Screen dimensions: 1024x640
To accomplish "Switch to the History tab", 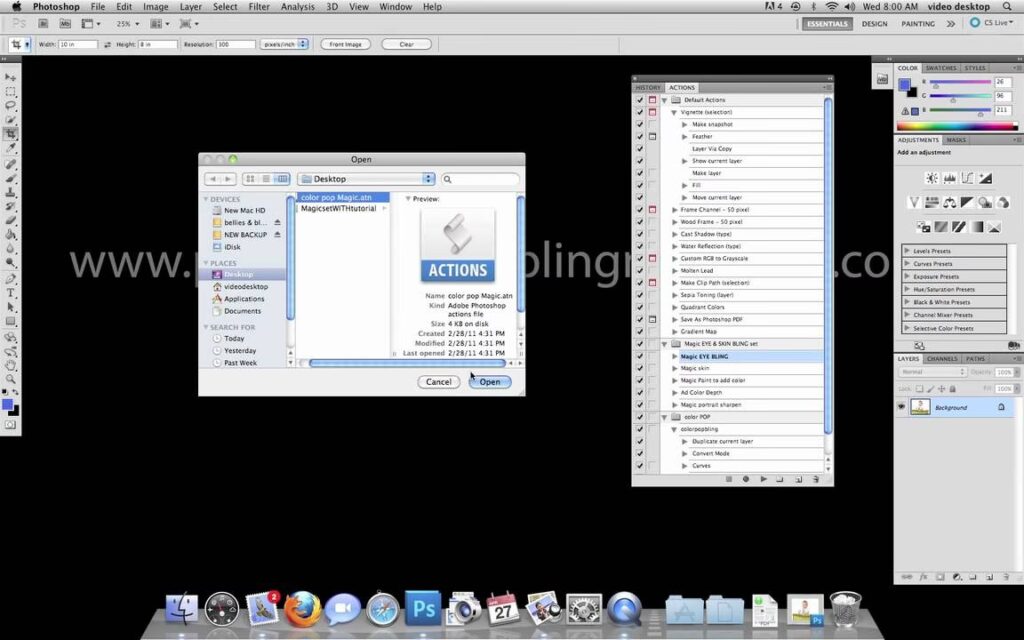I will (x=647, y=88).
